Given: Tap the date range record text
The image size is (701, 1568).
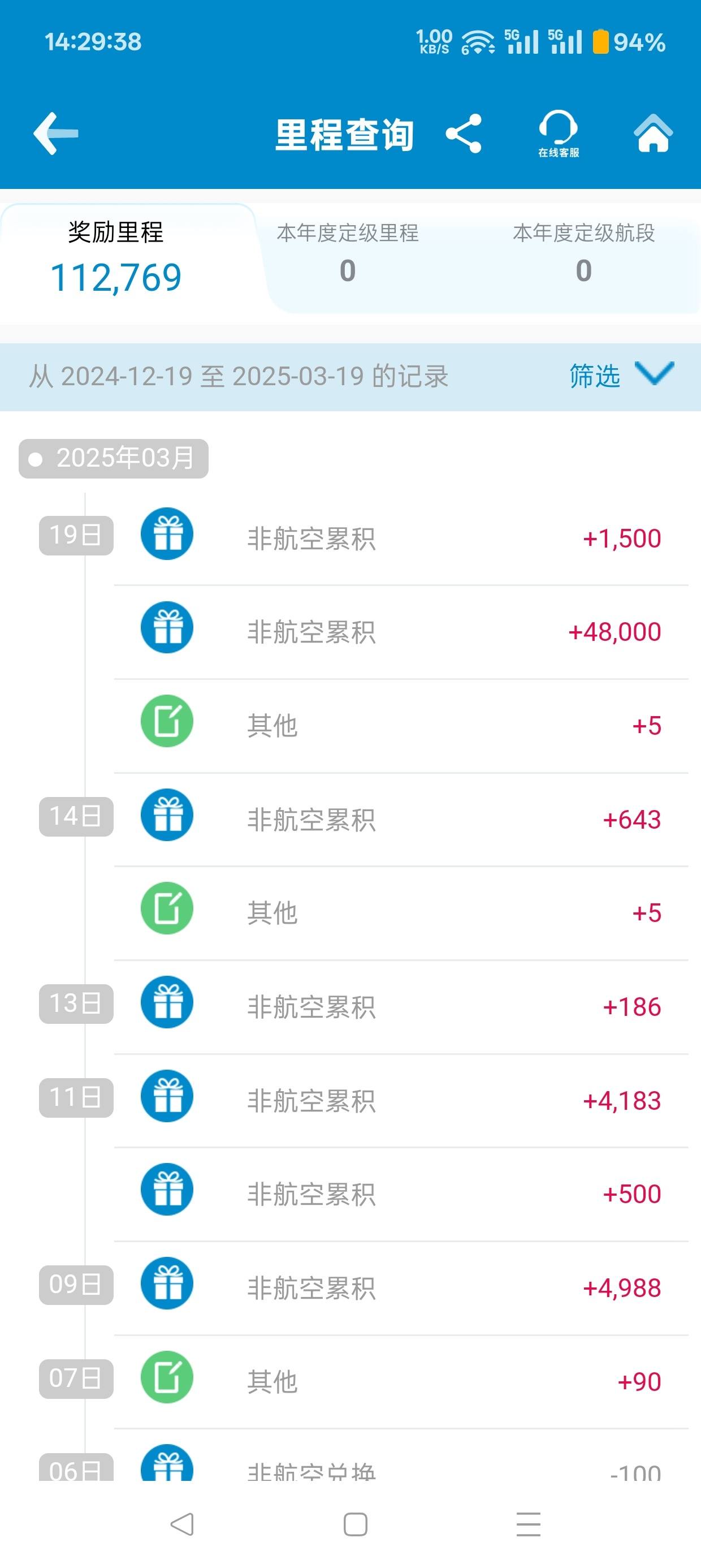Looking at the screenshot, I should [x=239, y=376].
